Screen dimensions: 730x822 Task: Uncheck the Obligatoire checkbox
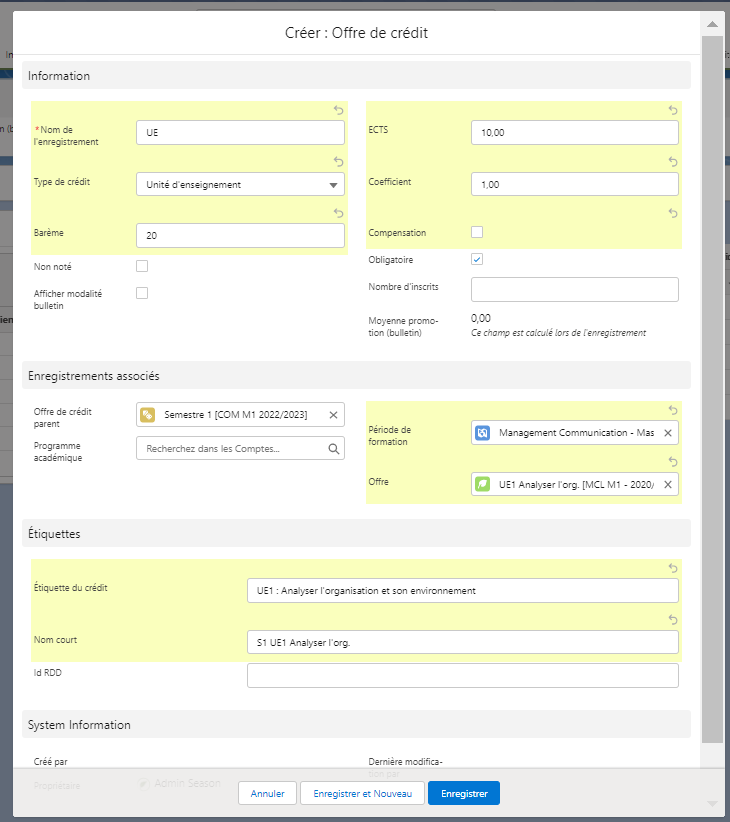[477, 259]
